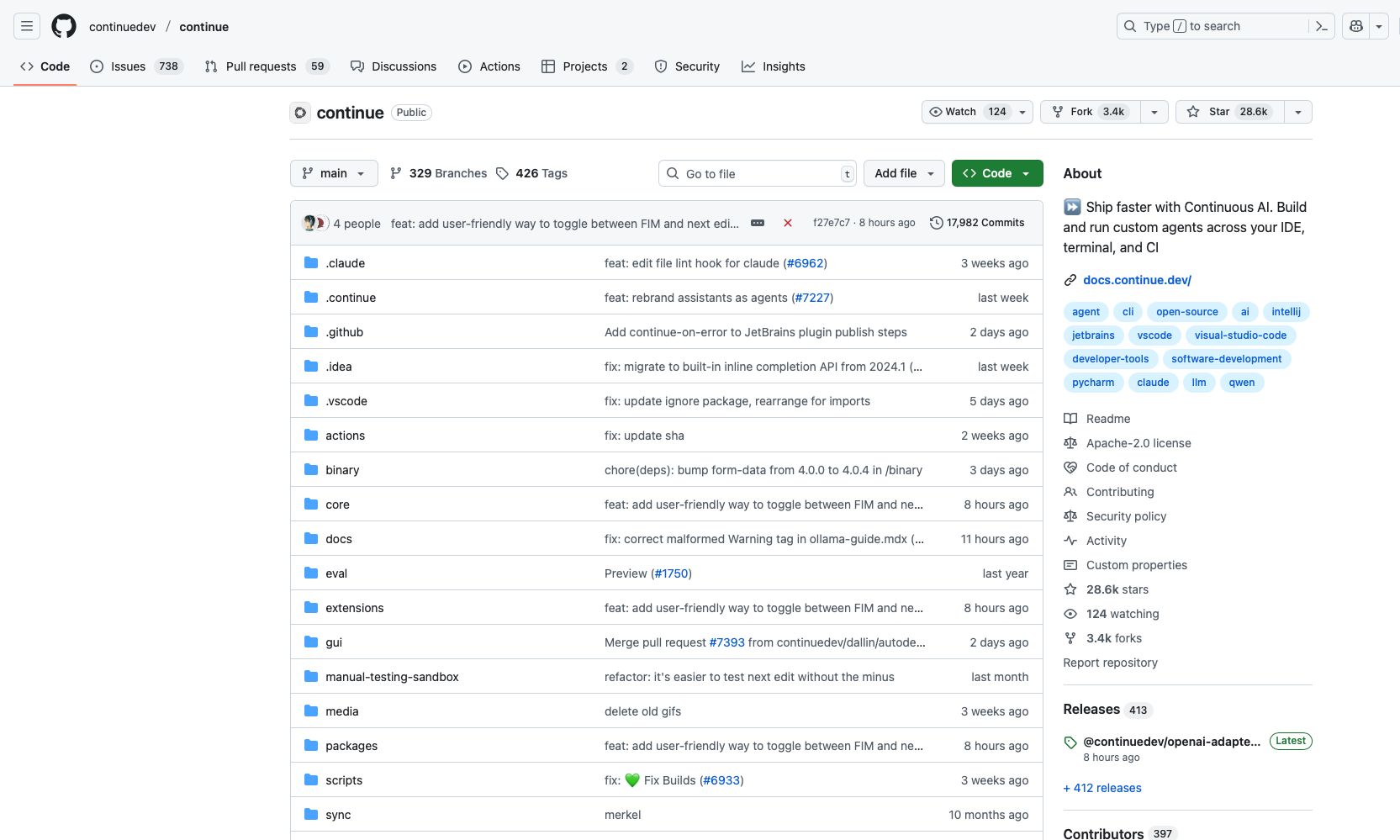The image size is (1400, 840).
Task: Open the sync folder icon
Action: click(x=311, y=814)
